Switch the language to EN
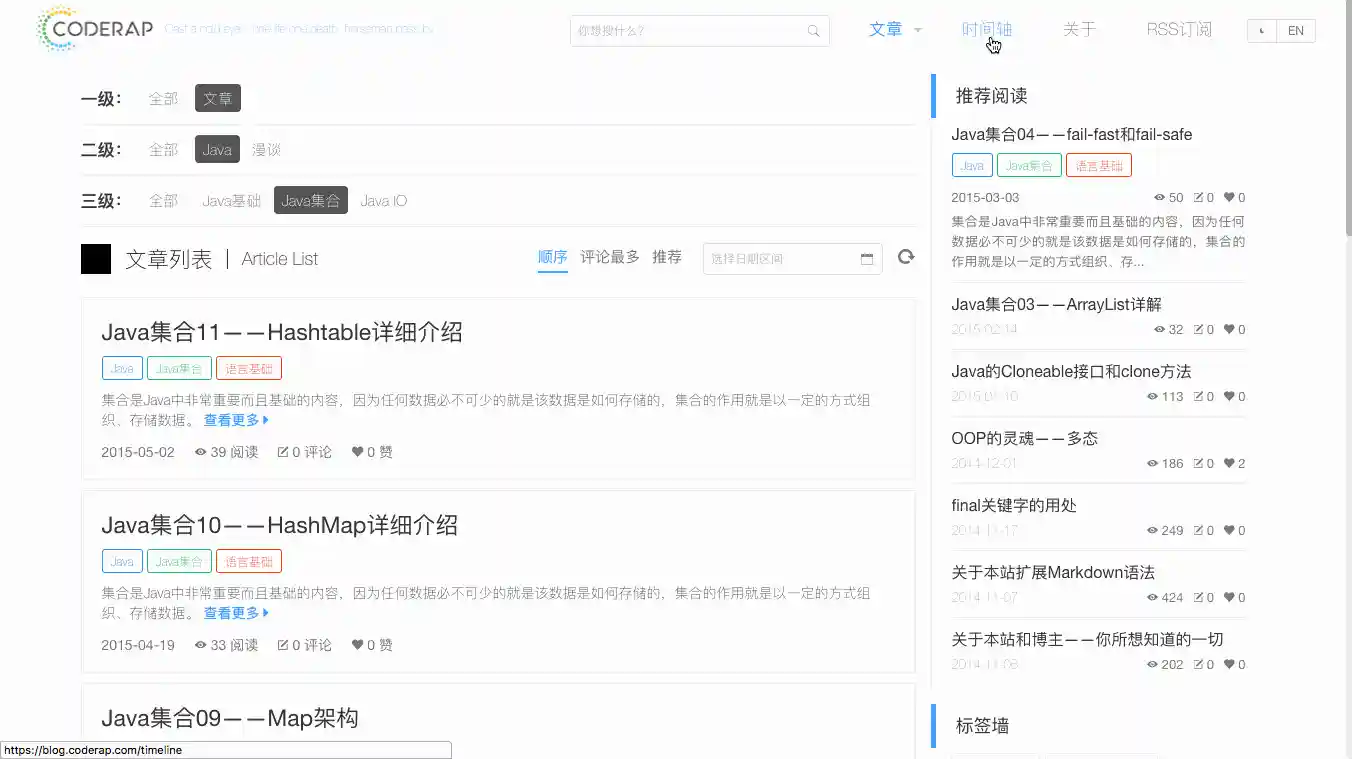1352x759 pixels. point(1296,31)
